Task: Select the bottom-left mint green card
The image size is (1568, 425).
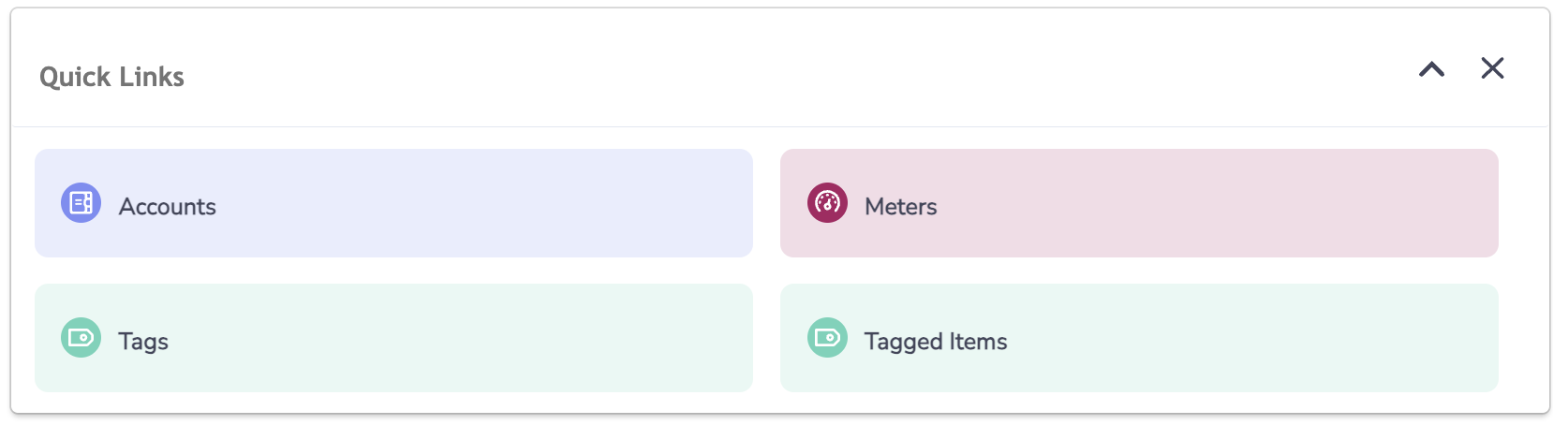Action: coord(394,338)
